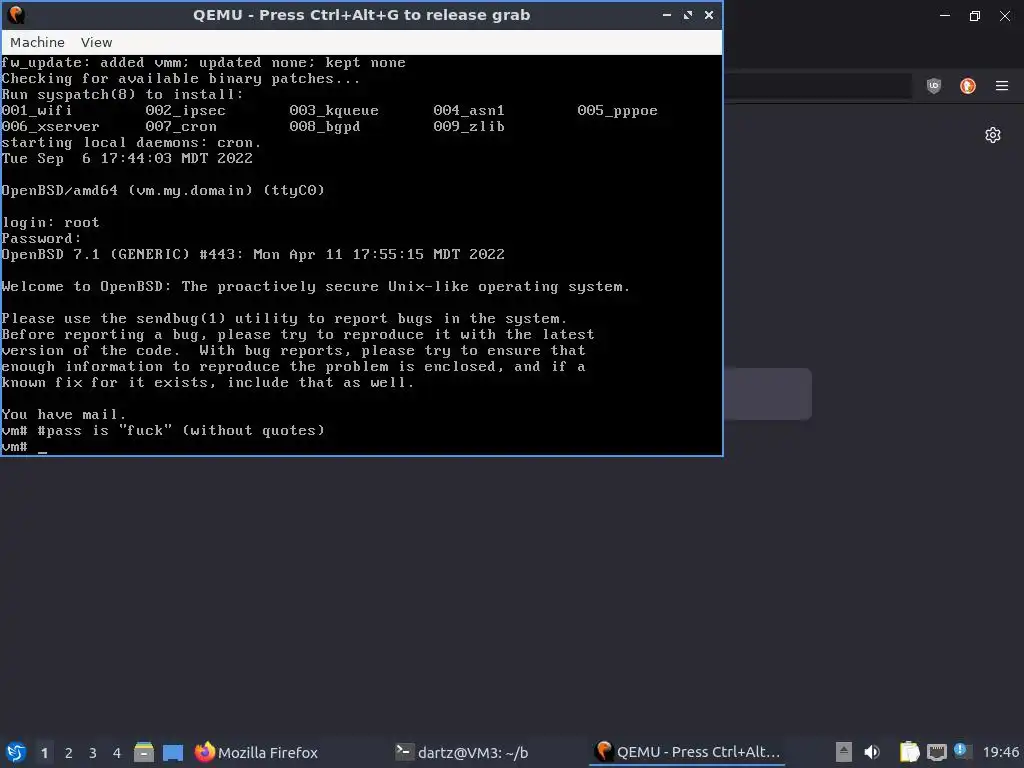Click the QEMU window title text
The image size is (1024, 768).
click(361, 15)
